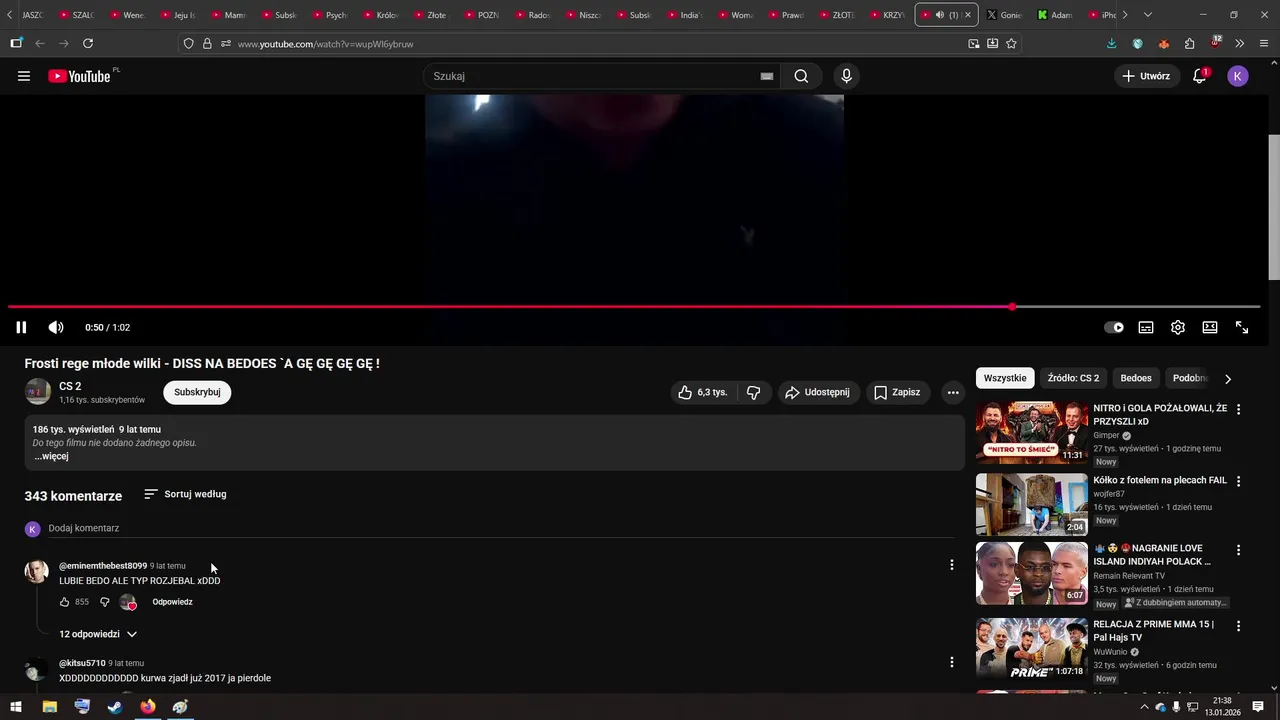Image resolution: width=1280 pixels, height=720 pixels.
Task: Seek the video using the red progress bar
Action: coord(634,307)
